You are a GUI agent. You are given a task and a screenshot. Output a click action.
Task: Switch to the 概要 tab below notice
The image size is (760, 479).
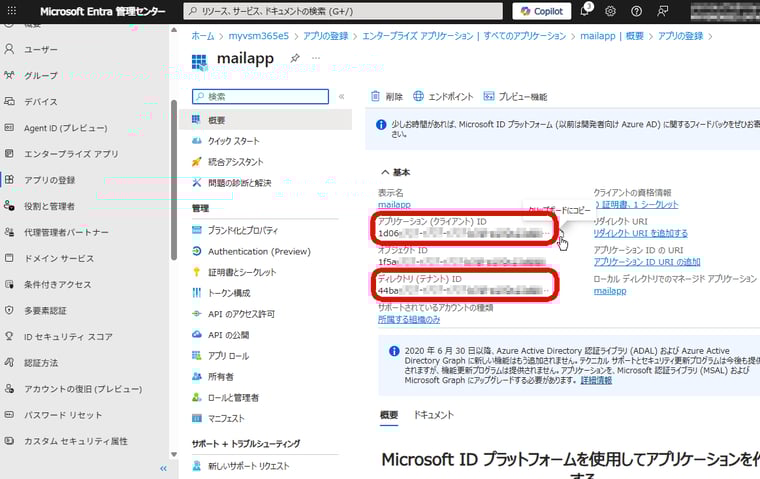pyautogui.click(x=389, y=415)
